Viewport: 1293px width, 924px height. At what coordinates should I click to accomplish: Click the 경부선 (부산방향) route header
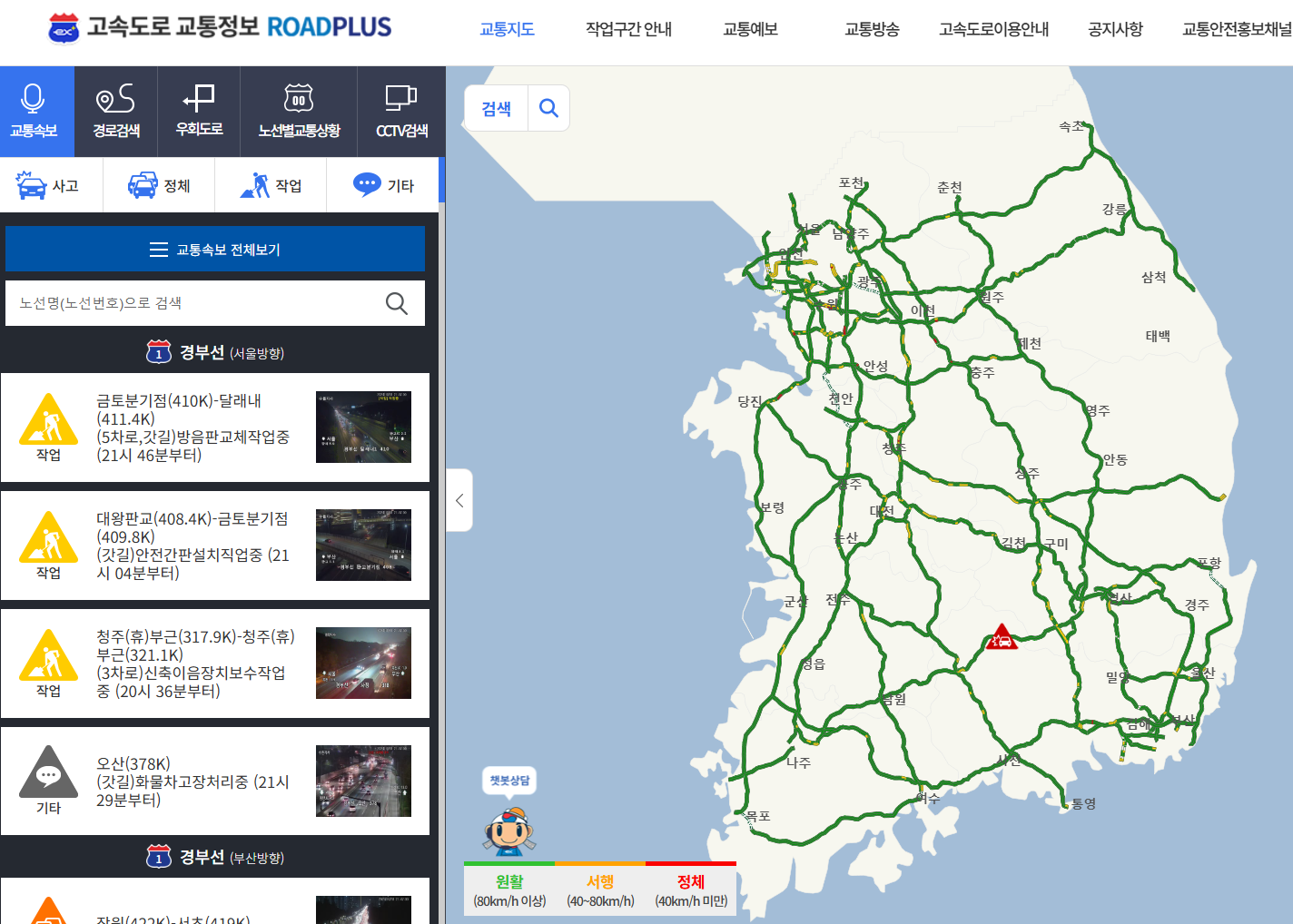215,857
